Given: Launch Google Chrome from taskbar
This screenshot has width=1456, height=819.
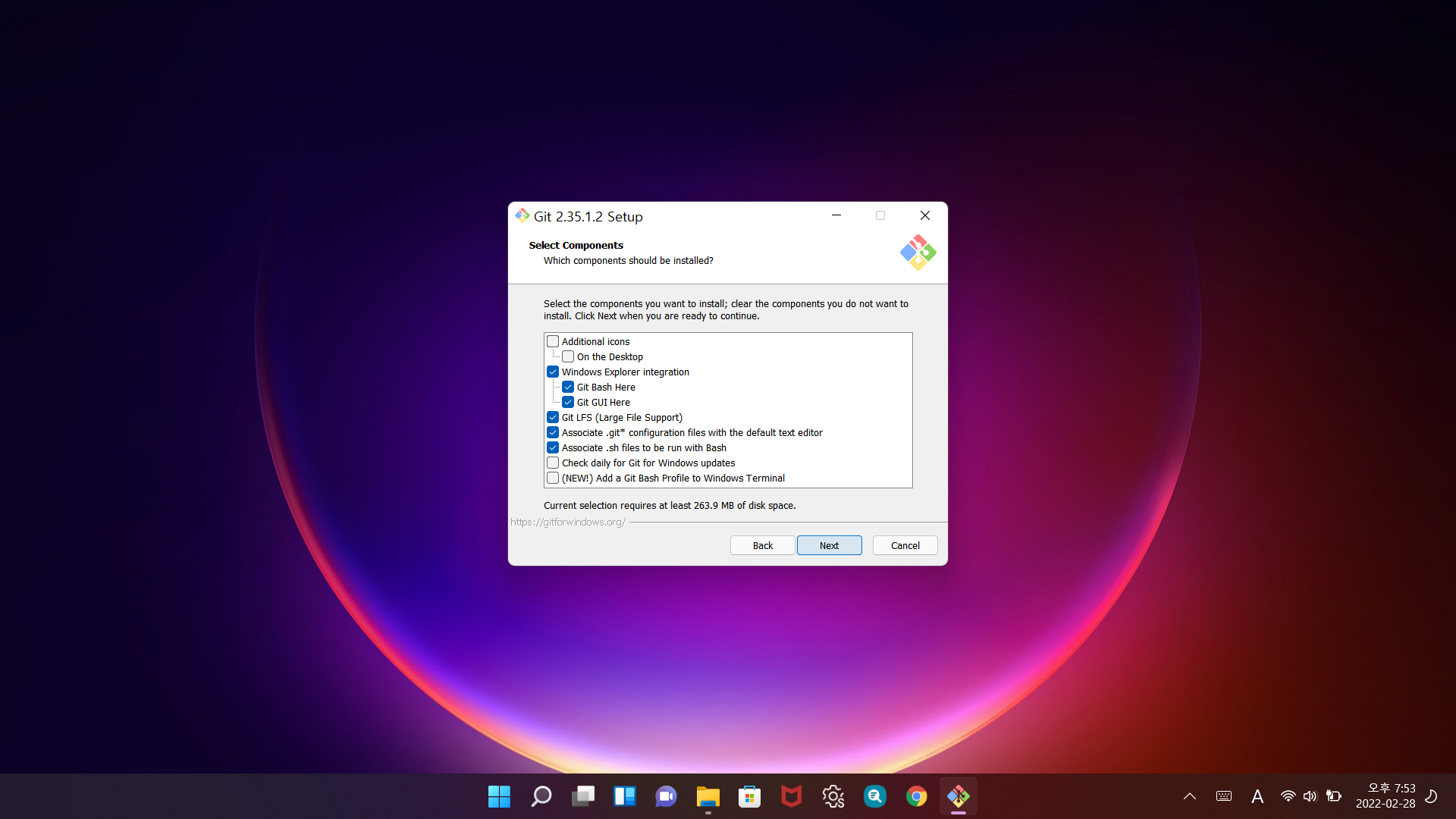Looking at the screenshot, I should coord(916,796).
